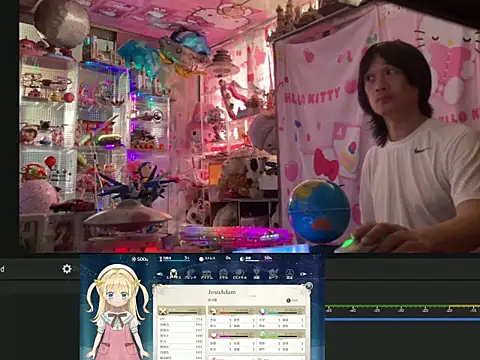Open the gear settings icon in OBS panel
The image size is (480, 360).
tap(67, 269)
